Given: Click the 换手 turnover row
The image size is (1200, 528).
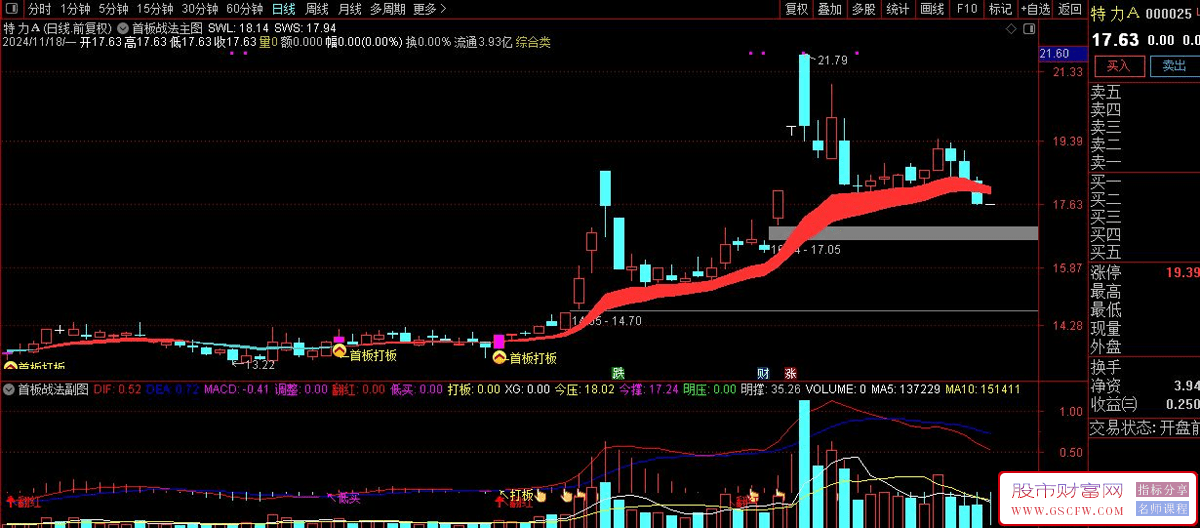Looking at the screenshot, I should 1145,367.
